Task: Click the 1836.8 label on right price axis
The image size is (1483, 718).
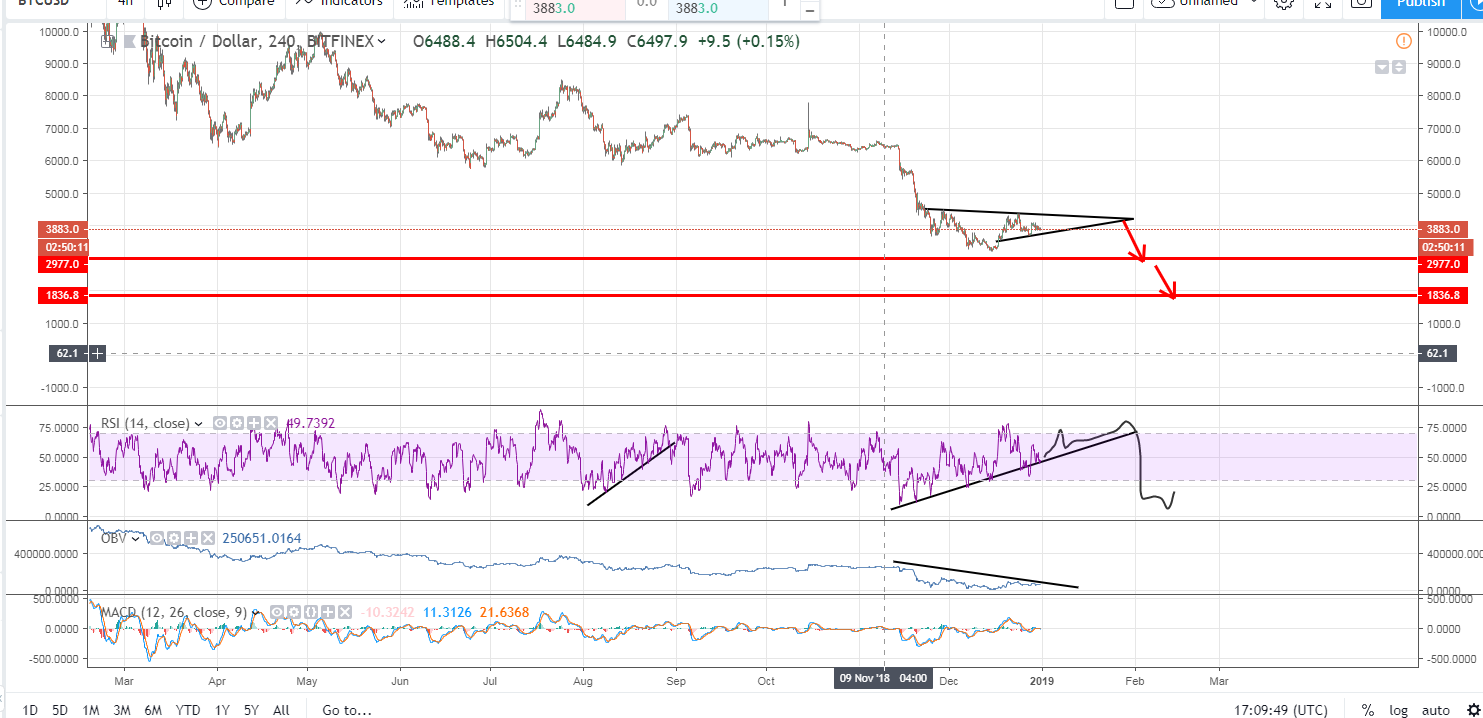Action: (1441, 295)
